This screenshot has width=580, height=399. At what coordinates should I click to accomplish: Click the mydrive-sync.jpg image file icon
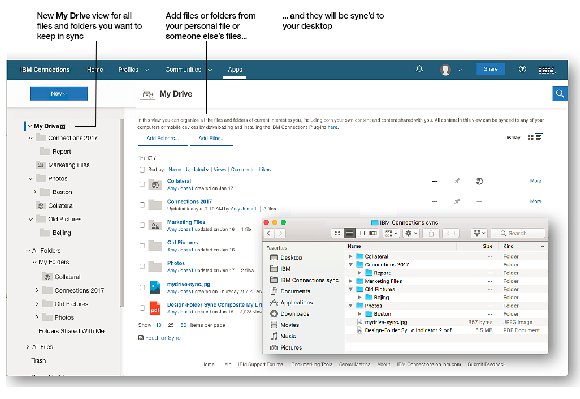(x=155, y=287)
